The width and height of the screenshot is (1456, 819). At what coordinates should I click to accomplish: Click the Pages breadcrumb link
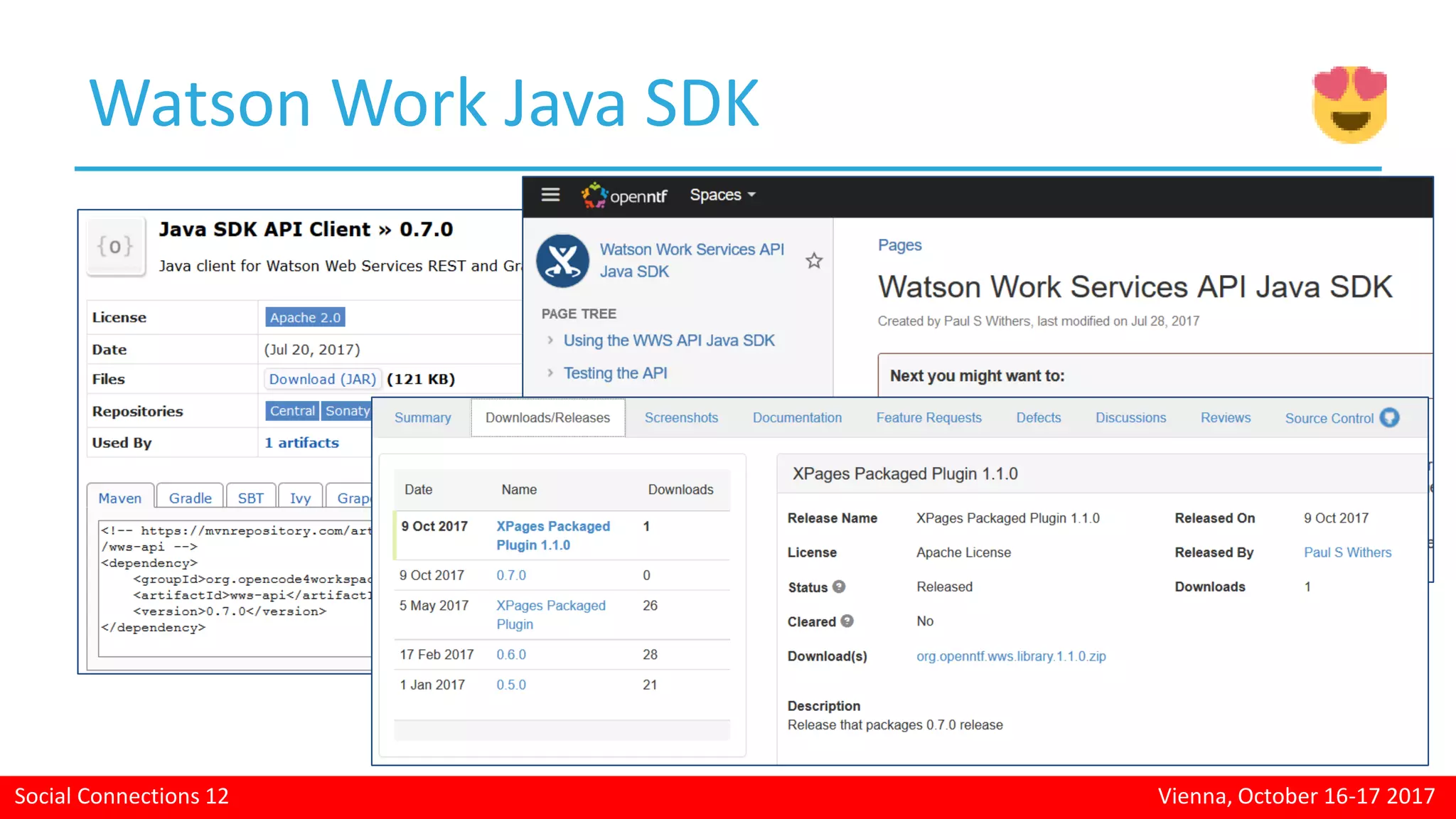tap(899, 245)
